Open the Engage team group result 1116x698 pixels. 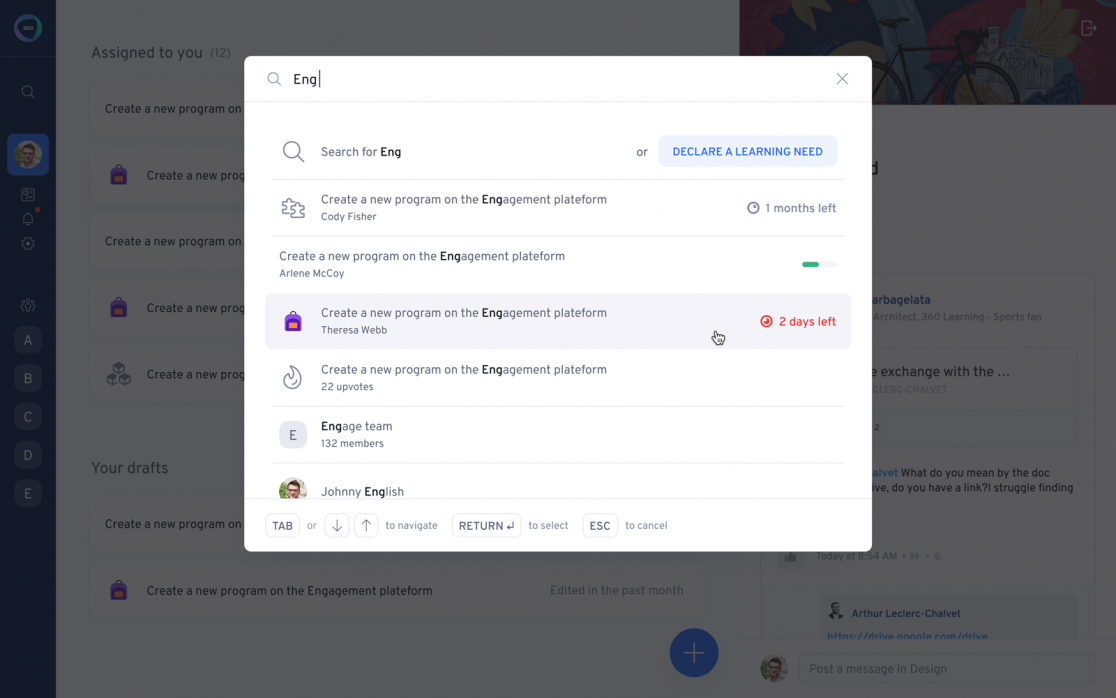[x=357, y=434]
